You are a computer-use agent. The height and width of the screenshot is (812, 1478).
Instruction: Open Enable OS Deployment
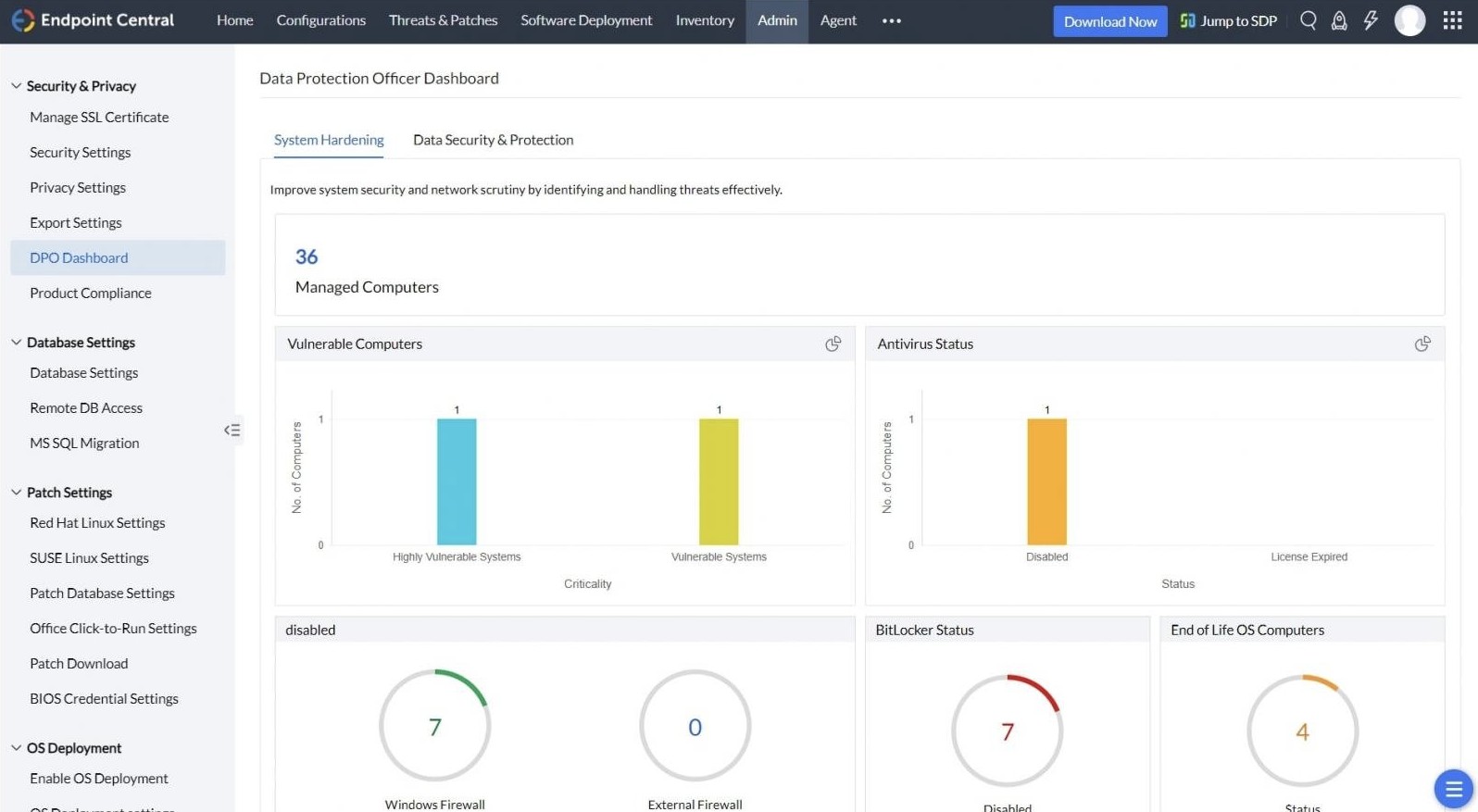(x=99, y=778)
